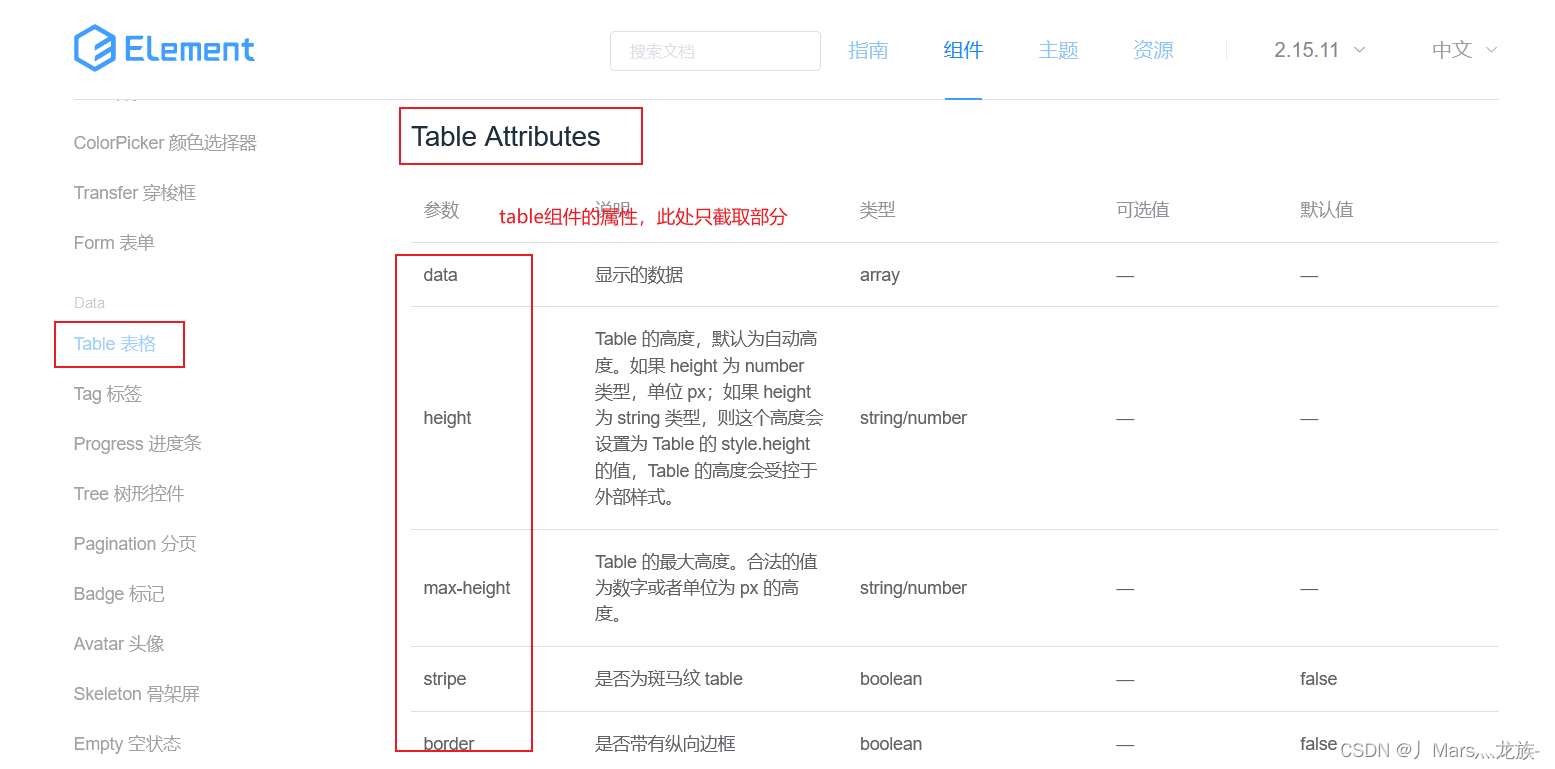Click the 是否为斑马纹 table description
1555x769 pixels.
669,679
